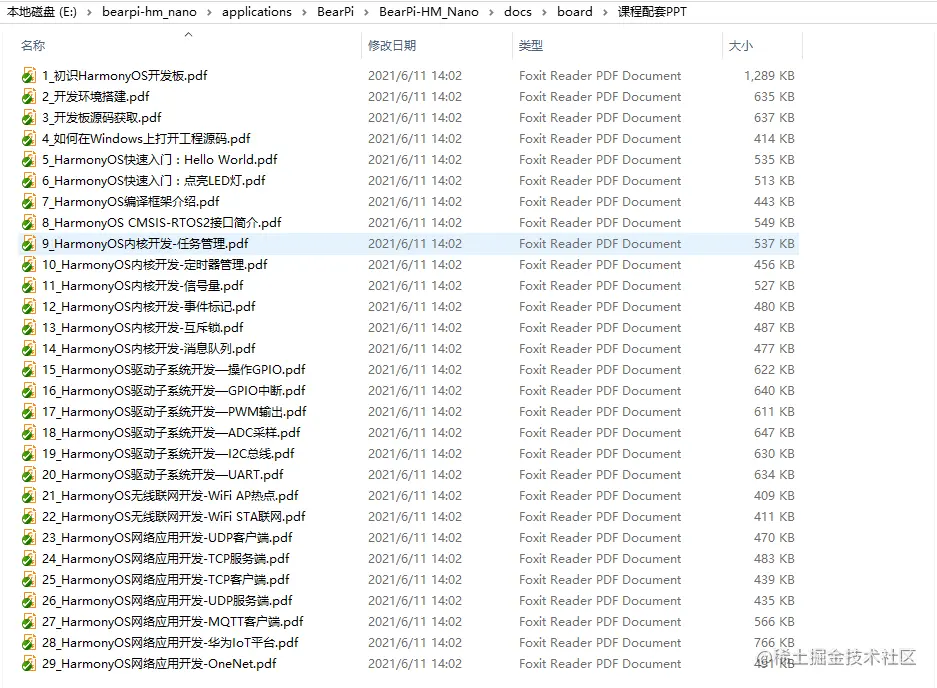The height and width of the screenshot is (688, 937).
Task: Select the icon of 4_如何在Windows上打开工程源码.pdf
Action: (x=29, y=139)
